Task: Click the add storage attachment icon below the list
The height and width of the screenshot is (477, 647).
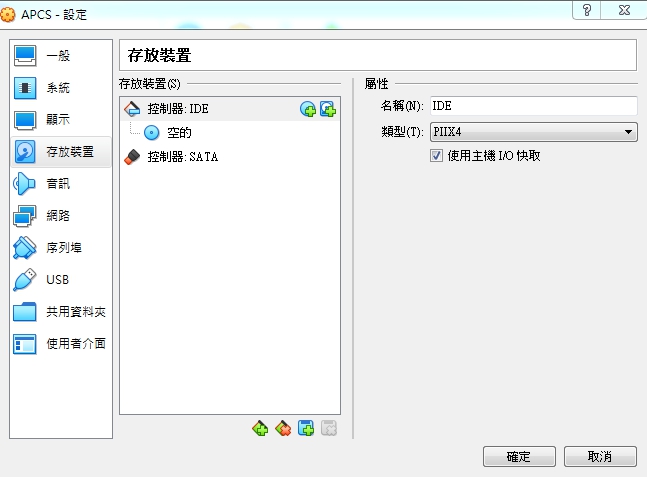Action: [x=306, y=428]
